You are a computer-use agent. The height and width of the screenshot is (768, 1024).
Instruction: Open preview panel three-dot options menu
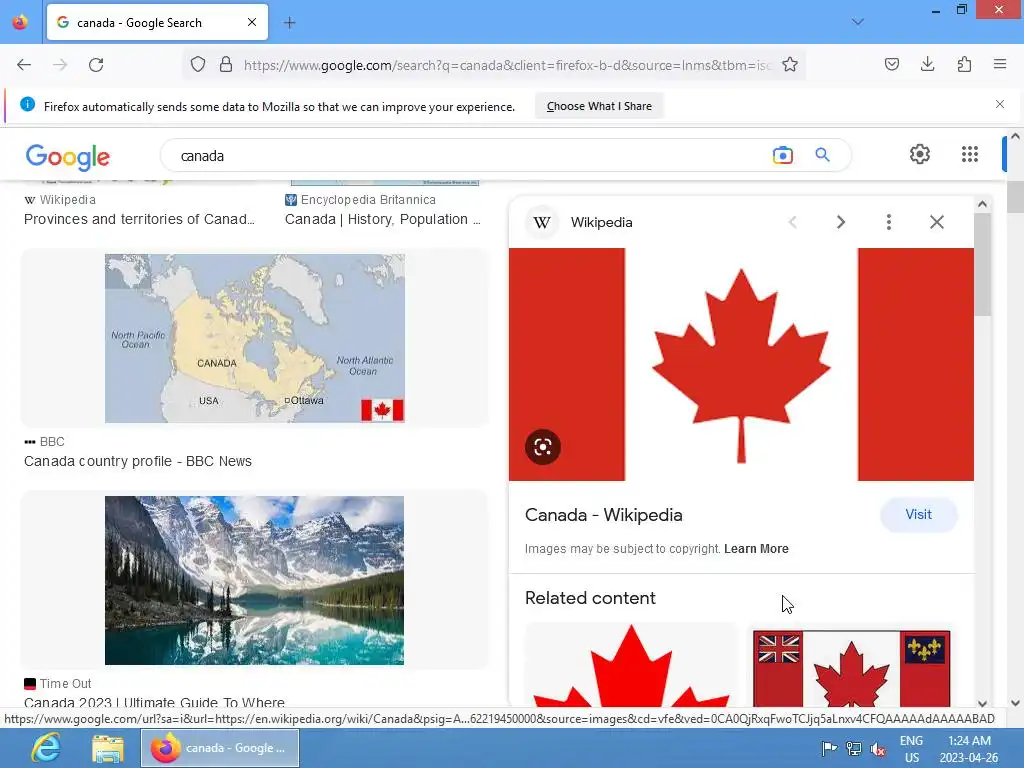point(889,222)
